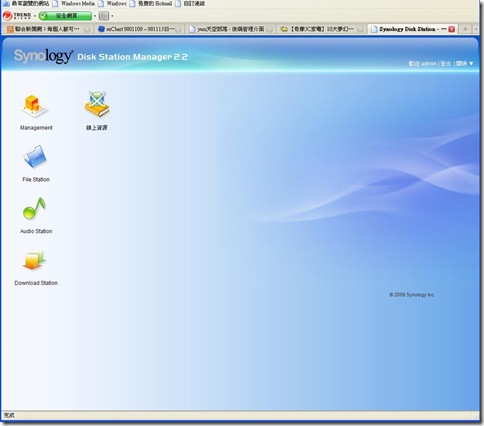Open the Windows bookmark link

tap(112, 4)
